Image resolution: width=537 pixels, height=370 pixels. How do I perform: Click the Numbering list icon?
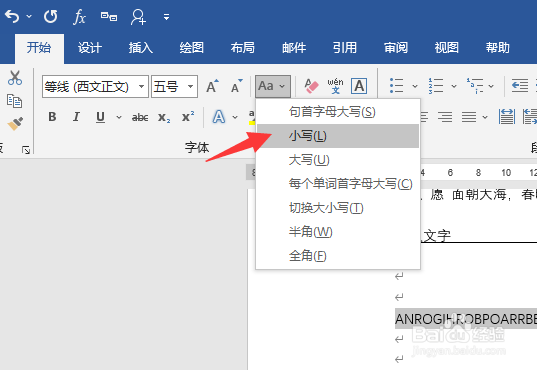[x=436, y=86]
